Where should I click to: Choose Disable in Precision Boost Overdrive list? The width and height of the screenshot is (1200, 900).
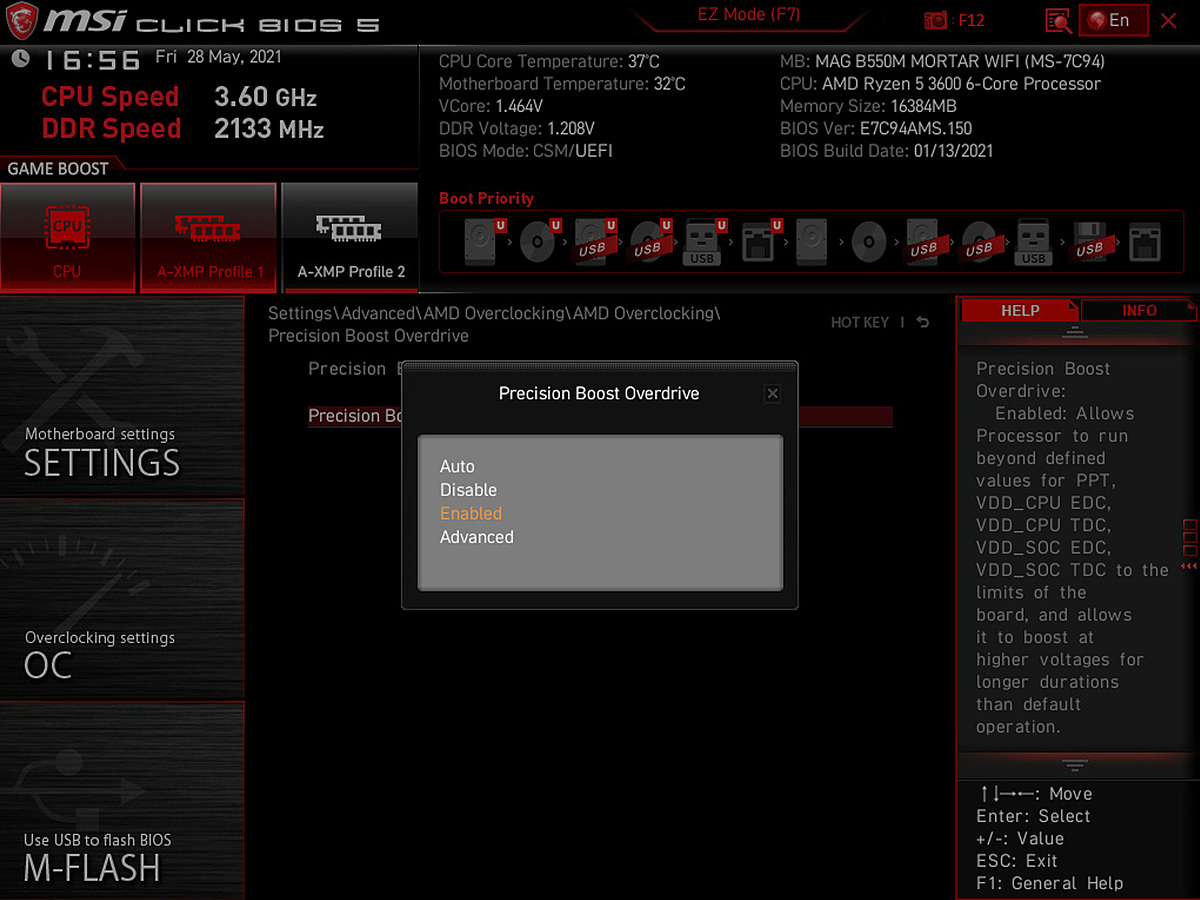point(468,490)
